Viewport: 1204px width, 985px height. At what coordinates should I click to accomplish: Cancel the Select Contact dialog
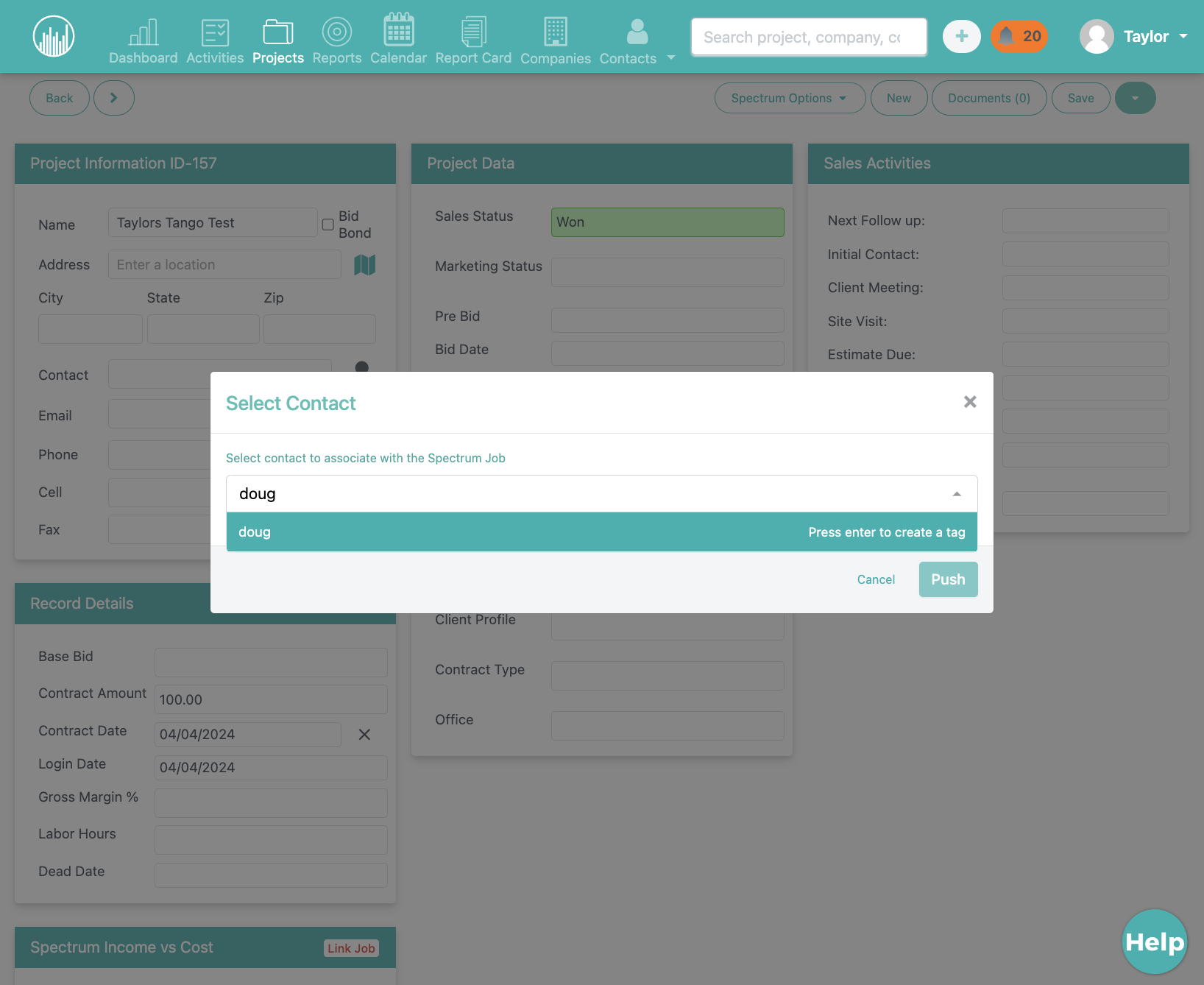click(x=876, y=579)
